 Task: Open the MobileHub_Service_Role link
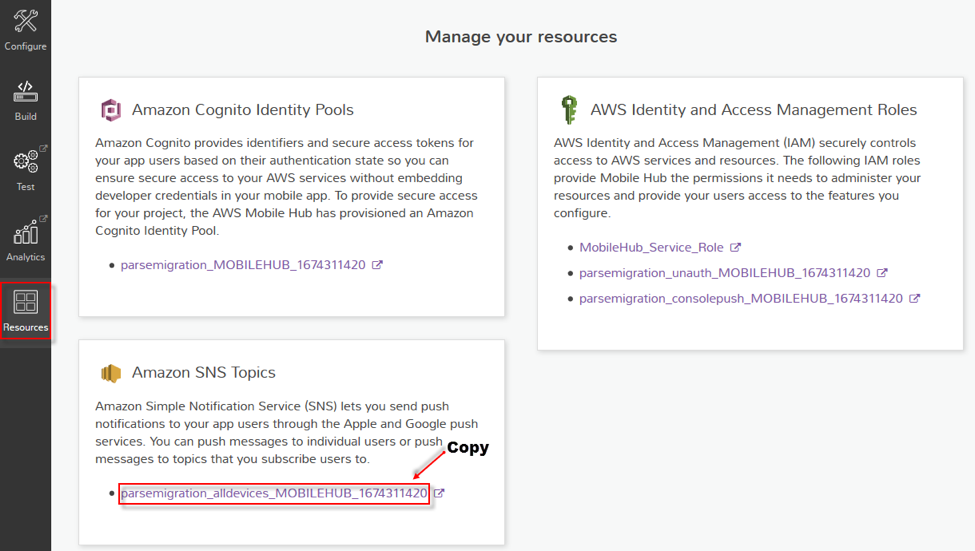(x=651, y=248)
